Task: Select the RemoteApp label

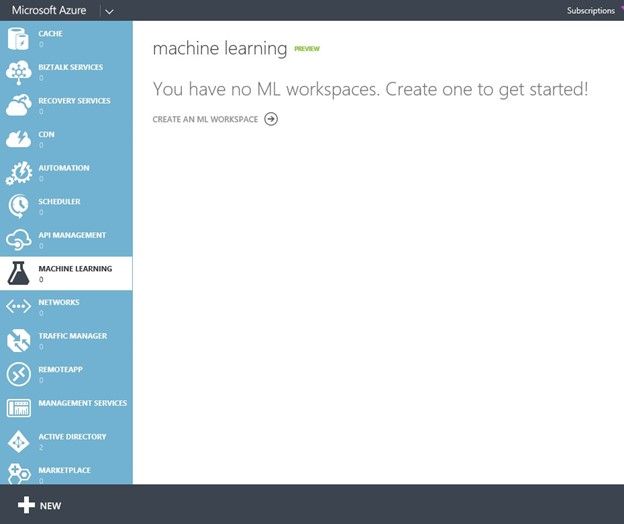Action: pos(60,369)
